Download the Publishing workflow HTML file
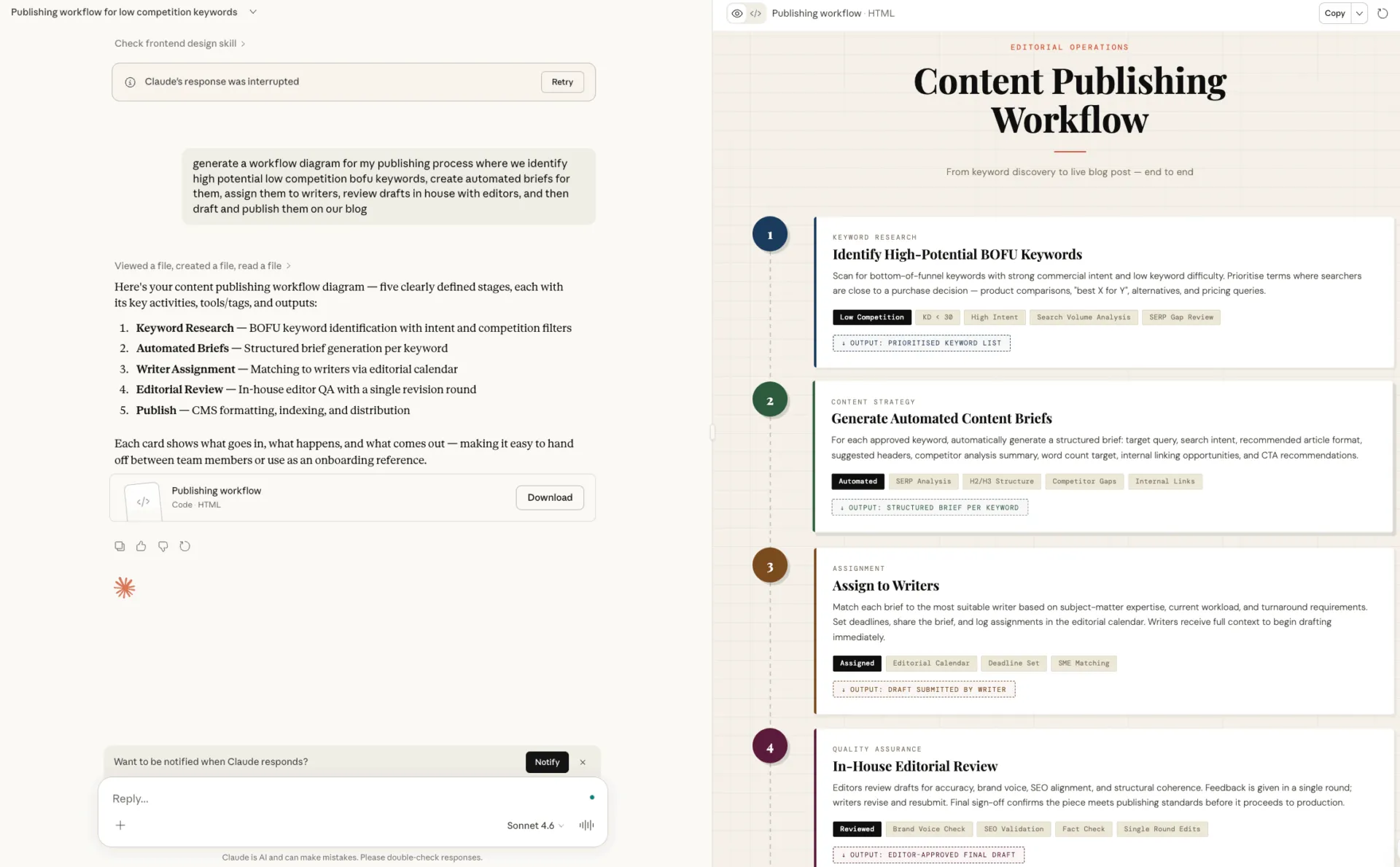 pos(550,497)
